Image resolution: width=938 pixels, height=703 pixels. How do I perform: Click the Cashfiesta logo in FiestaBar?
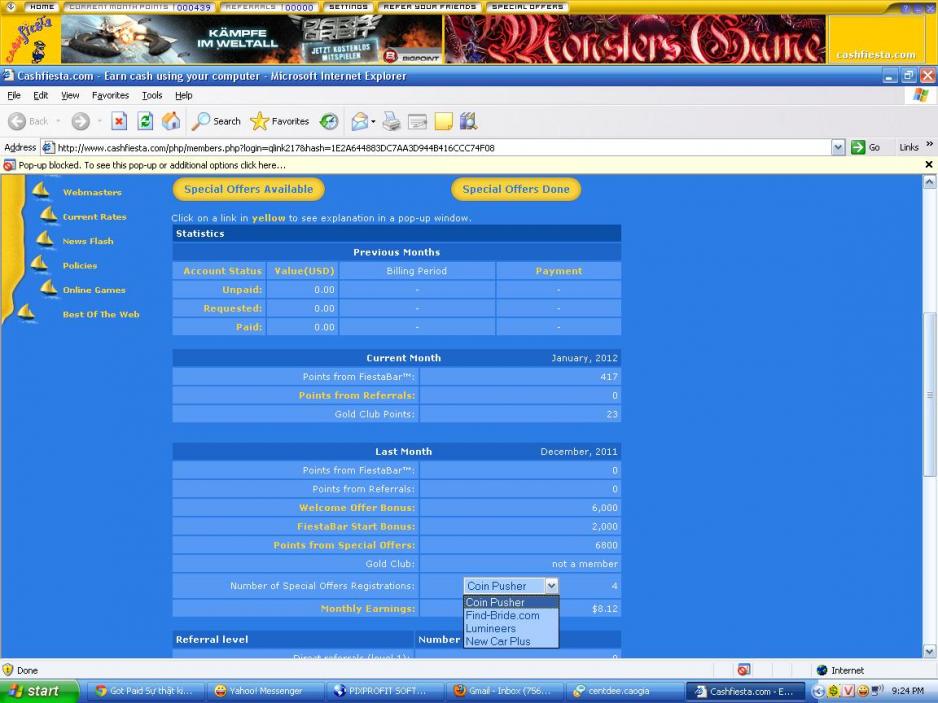(30, 40)
